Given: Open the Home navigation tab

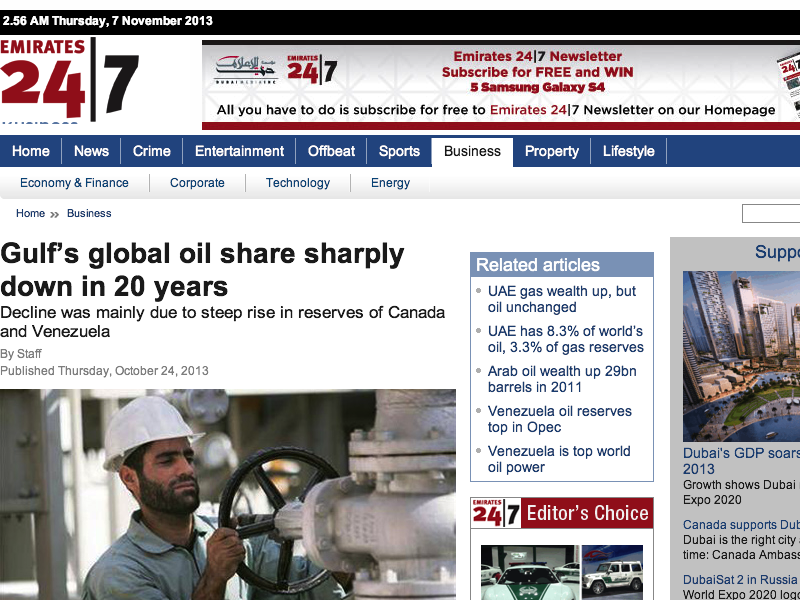Looking at the screenshot, I should pyautogui.click(x=31, y=151).
